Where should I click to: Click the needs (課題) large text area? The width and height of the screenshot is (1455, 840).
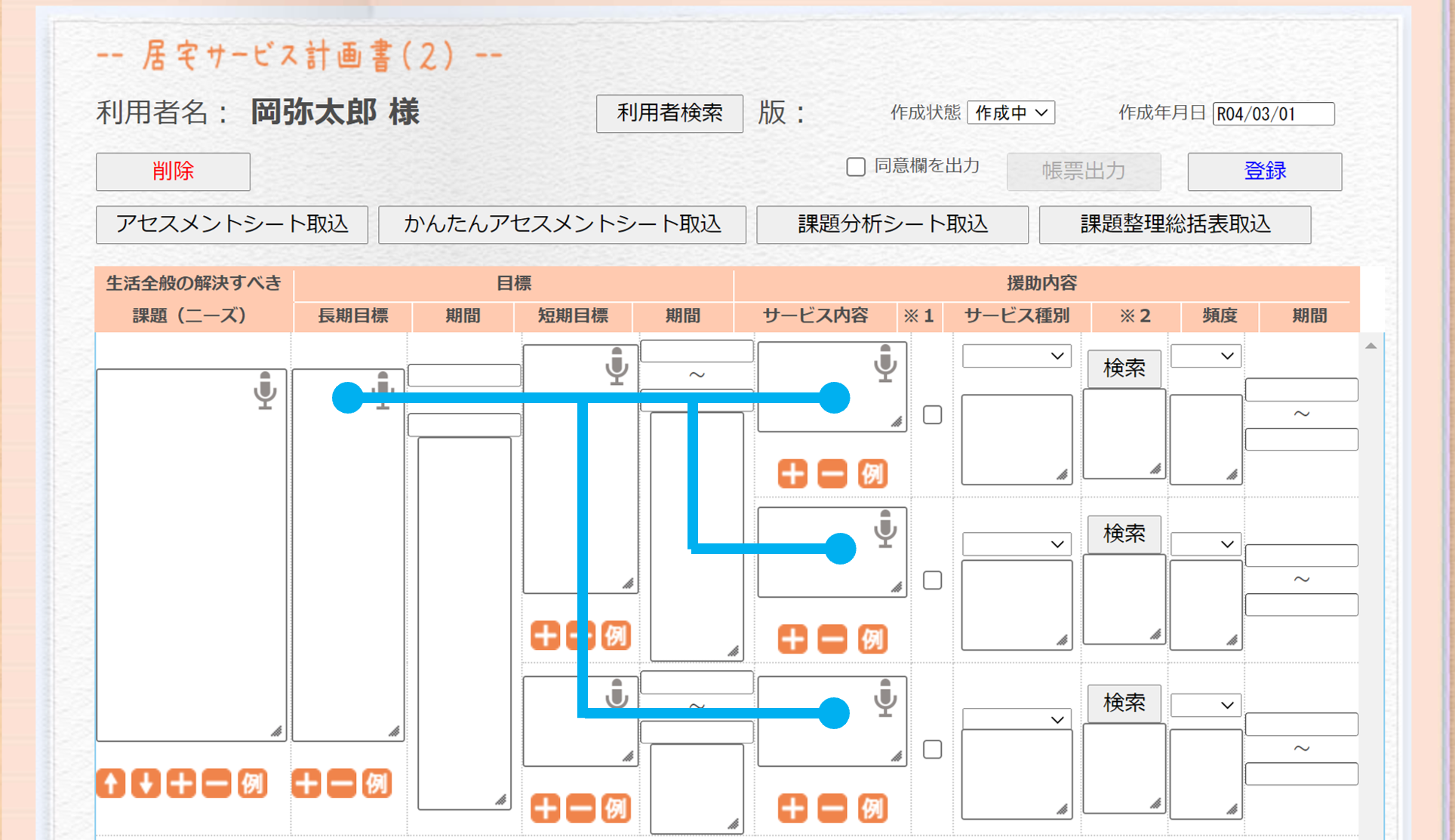(191, 555)
